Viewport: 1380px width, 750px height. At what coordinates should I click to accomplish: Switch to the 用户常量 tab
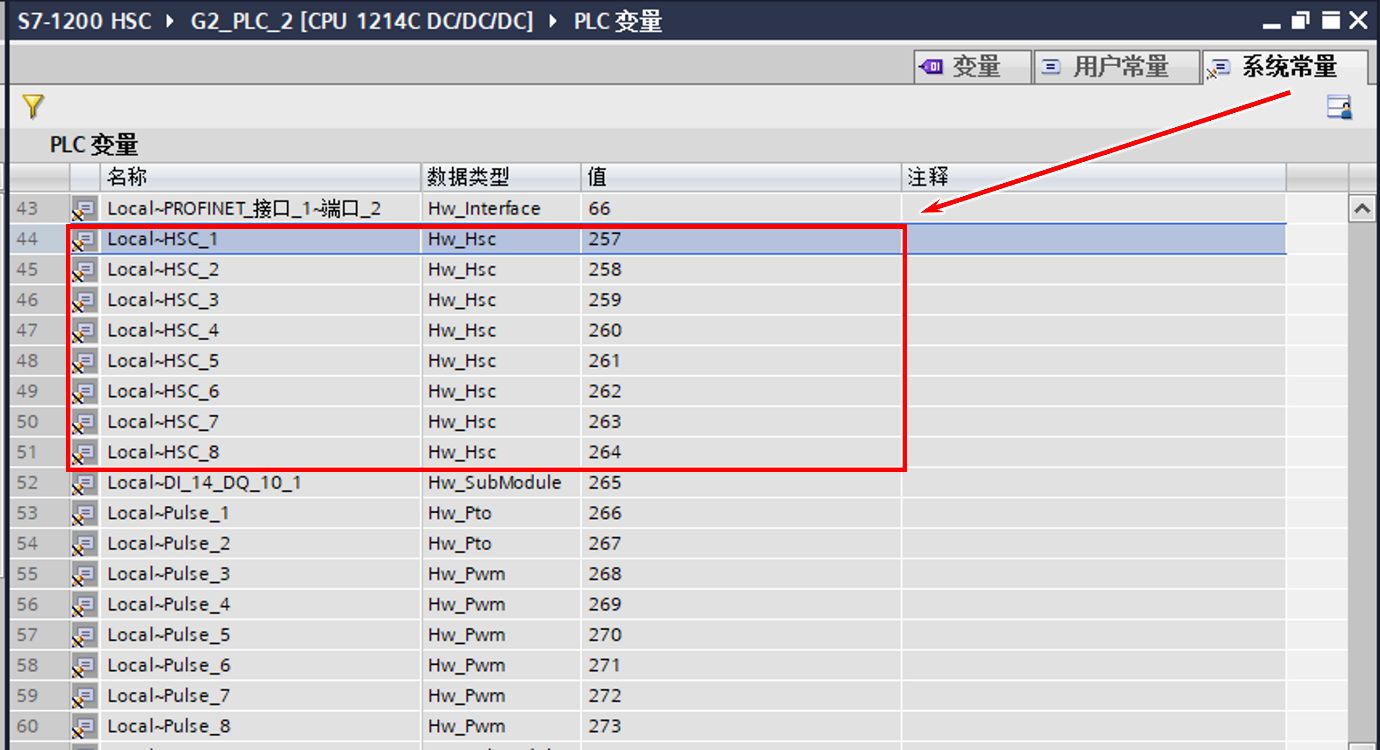1116,67
